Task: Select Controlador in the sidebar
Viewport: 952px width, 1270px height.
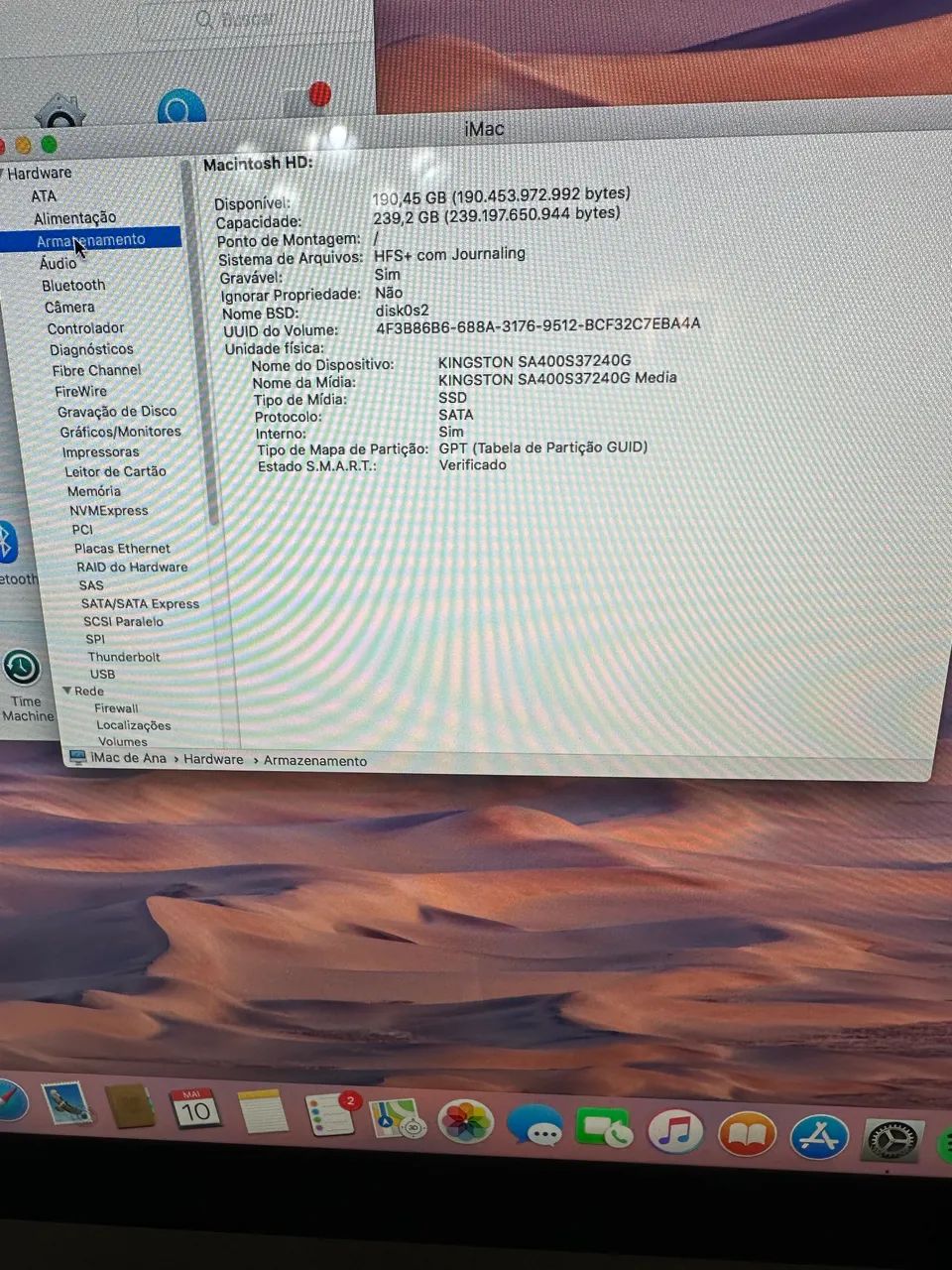Action: pos(85,328)
